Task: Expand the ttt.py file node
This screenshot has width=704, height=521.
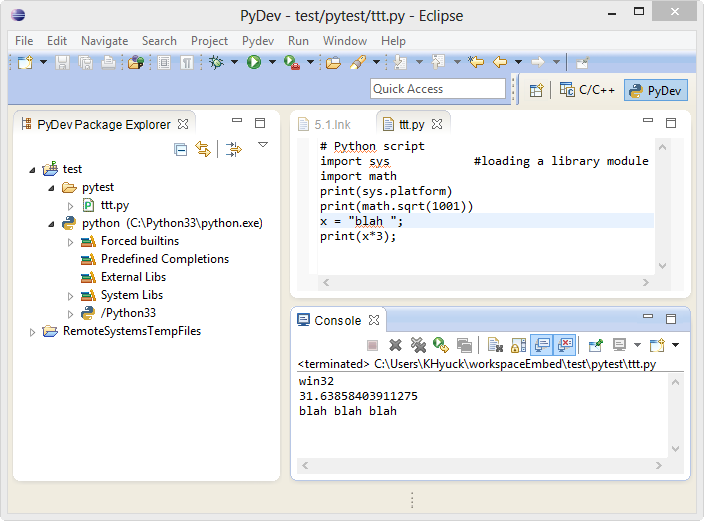Action: click(70, 206)
